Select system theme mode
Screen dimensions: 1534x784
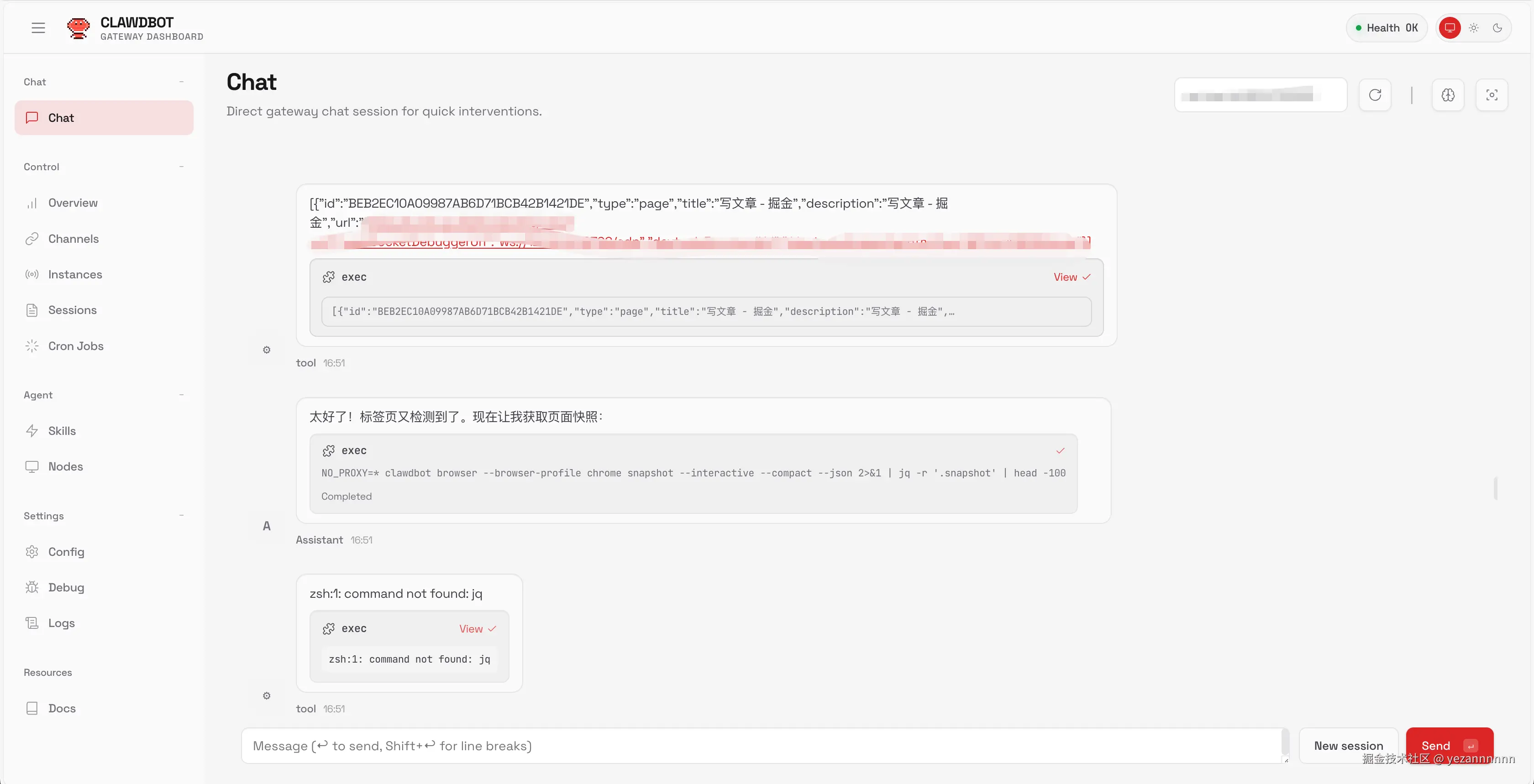click(1450, 28)
